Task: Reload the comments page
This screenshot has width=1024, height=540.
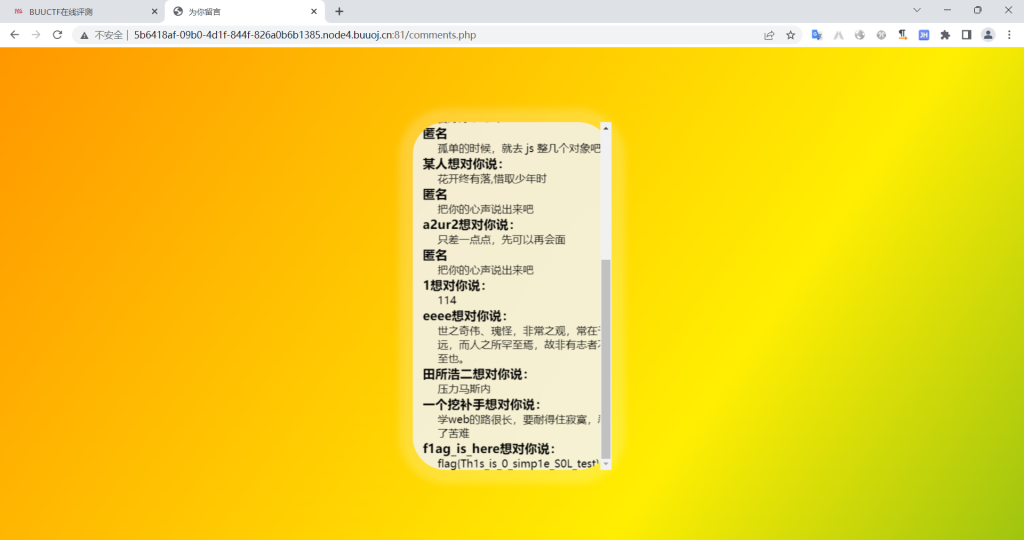Action: point(57,34)
